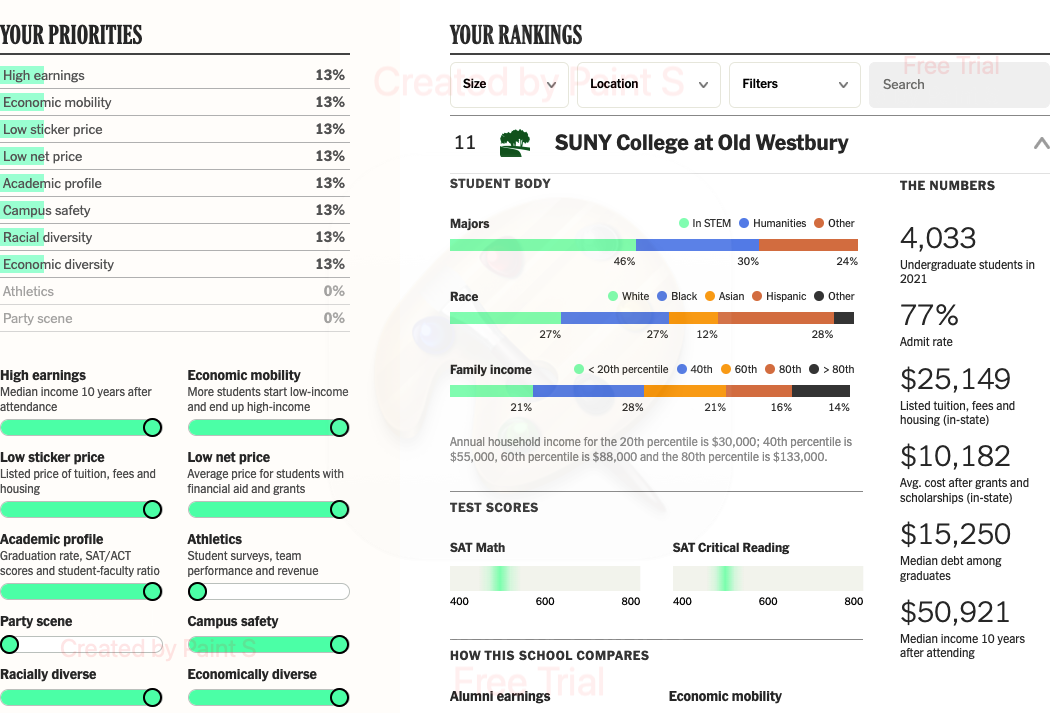Click the Athletics slider knob
The image size is (1060, 713).
pos(197,592)
